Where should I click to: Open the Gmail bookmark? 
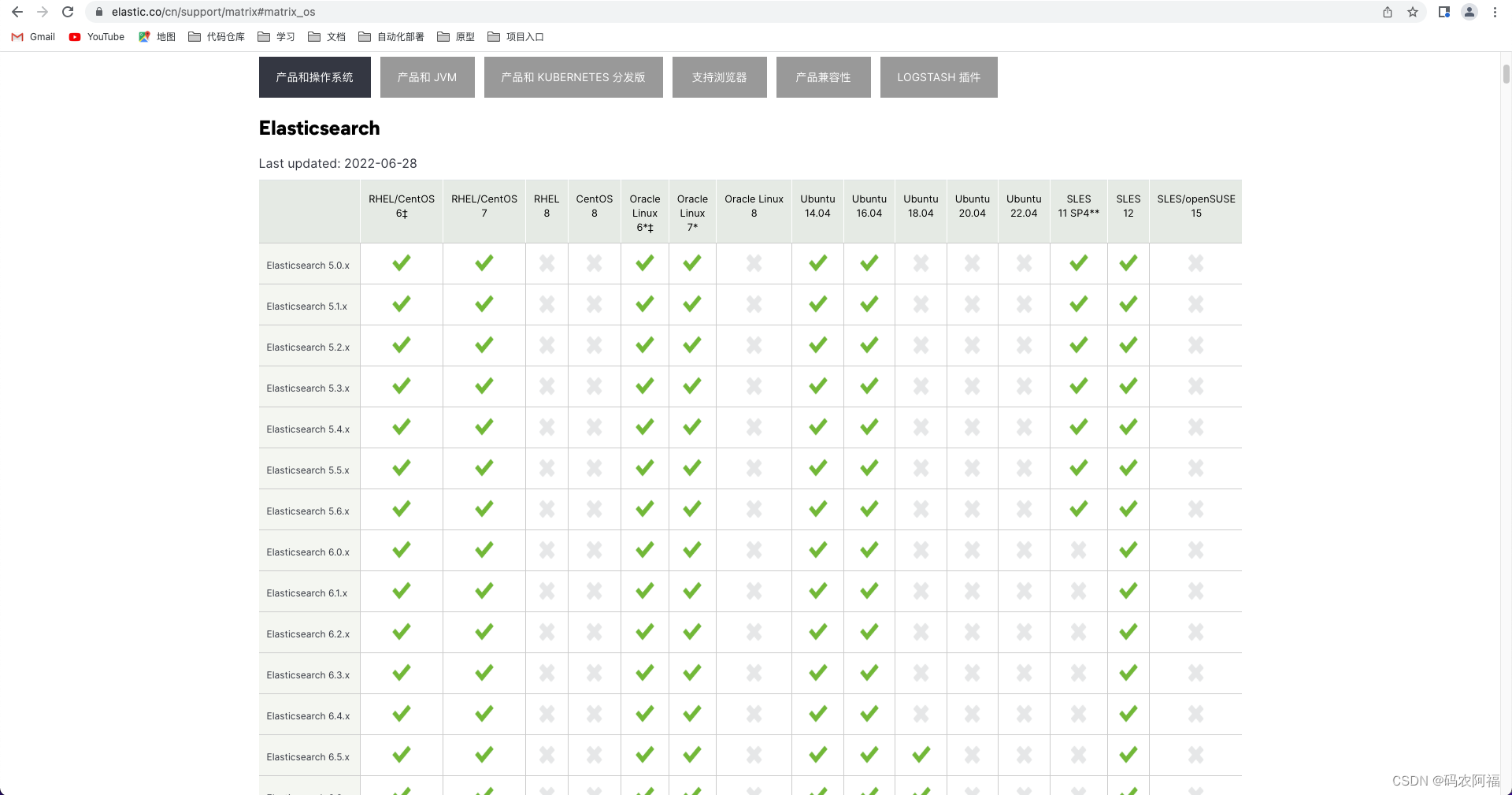[33, 37]
